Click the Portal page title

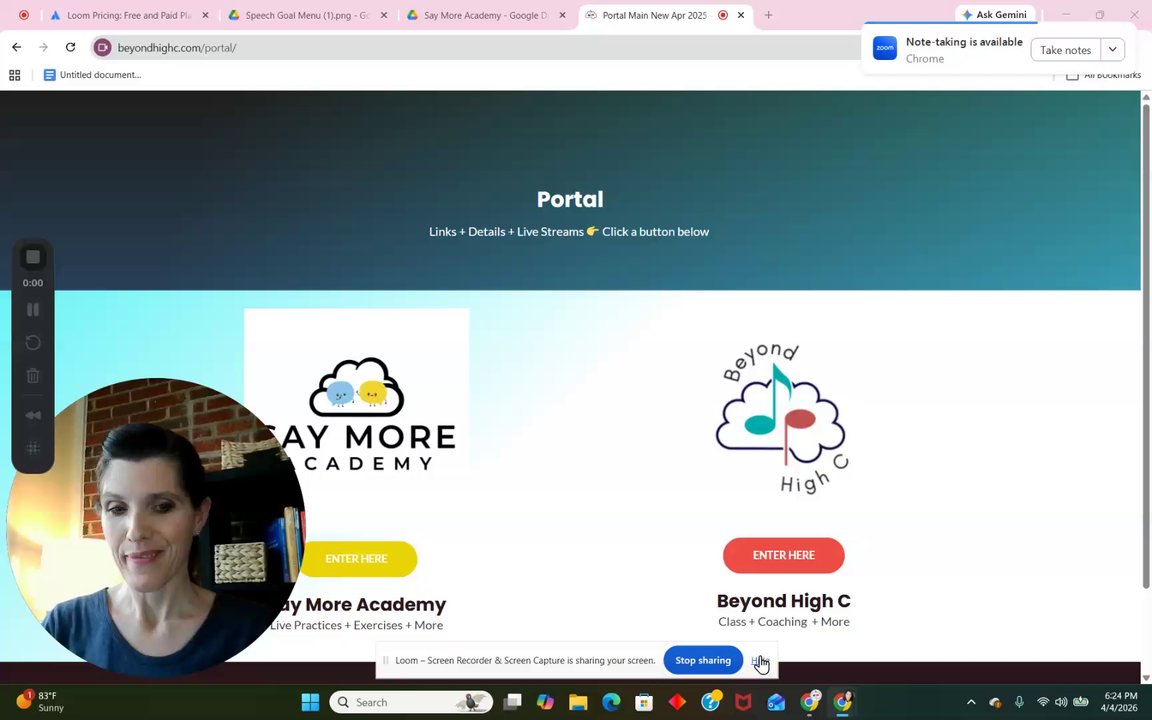click(x=569, y=199)
